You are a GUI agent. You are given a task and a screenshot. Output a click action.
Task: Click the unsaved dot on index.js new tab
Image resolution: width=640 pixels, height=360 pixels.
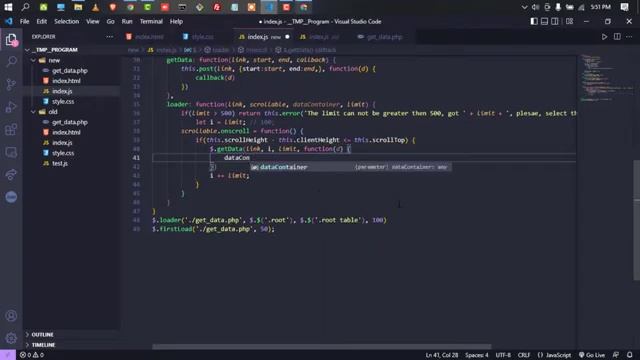pyautogui.click(x=287, y=37)
